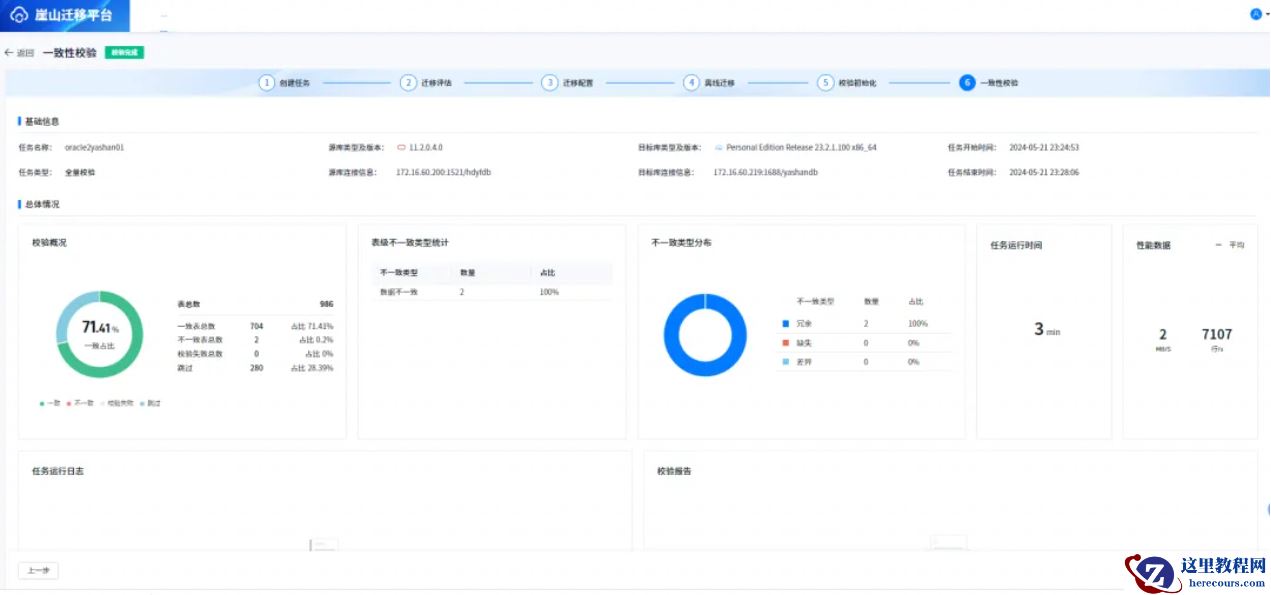This screenshot has width=1271, height=595.
Task: Click step 2 circle 迁移评估
Action: point(408,83)
